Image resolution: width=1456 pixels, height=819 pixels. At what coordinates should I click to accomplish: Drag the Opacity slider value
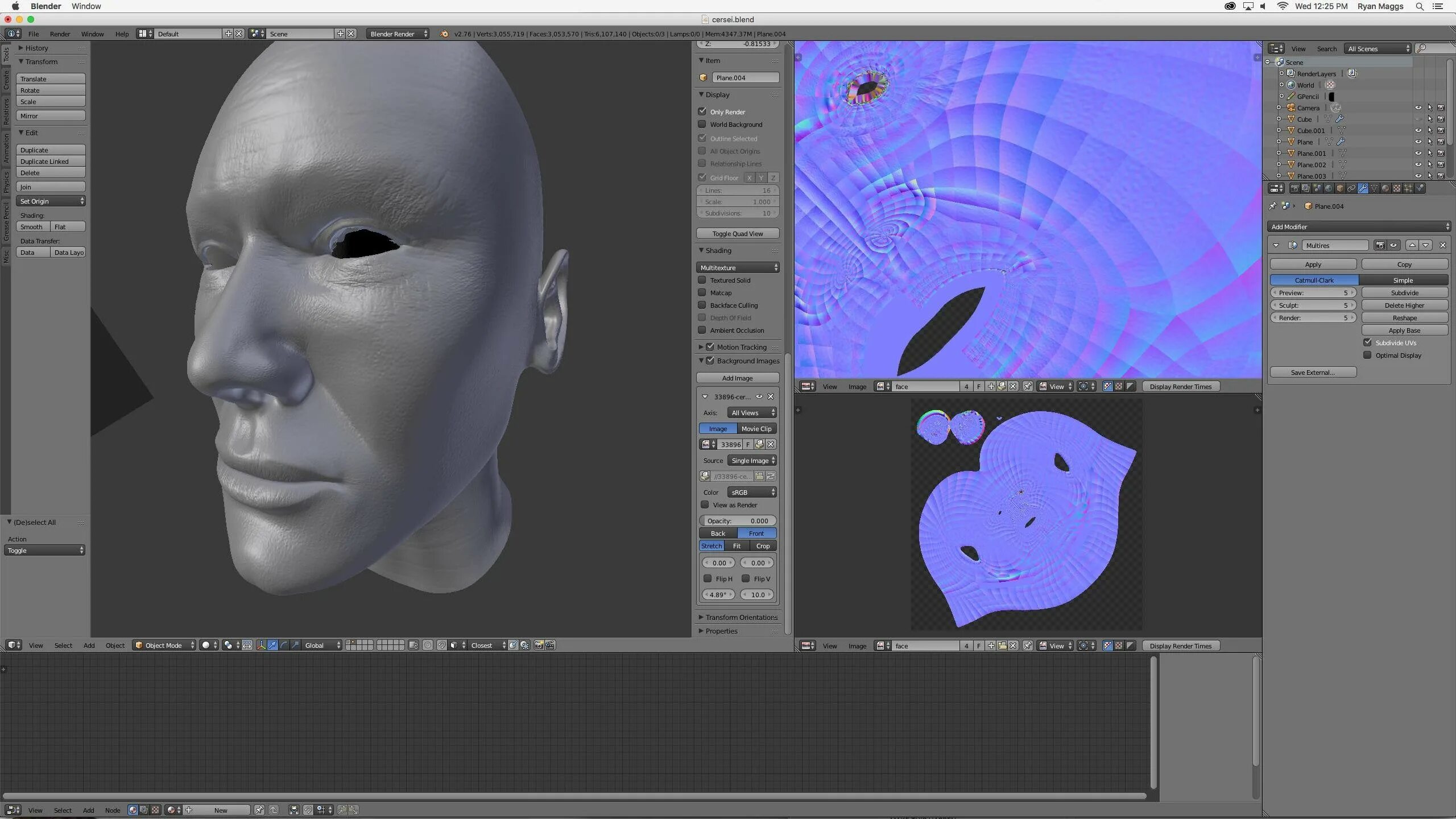click(738, 520)
